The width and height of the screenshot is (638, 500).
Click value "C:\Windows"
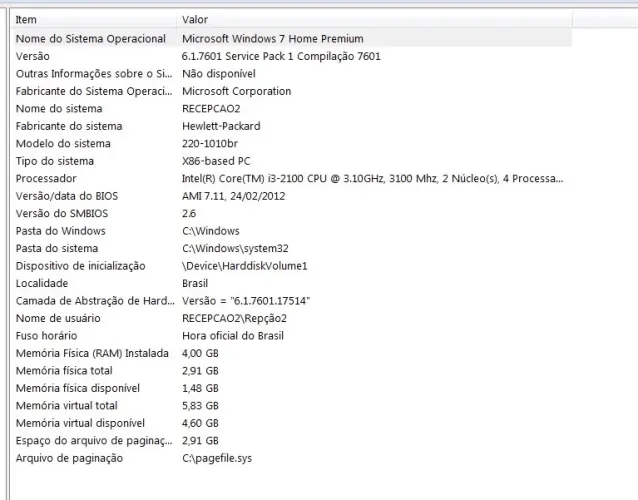pos(211,231)
